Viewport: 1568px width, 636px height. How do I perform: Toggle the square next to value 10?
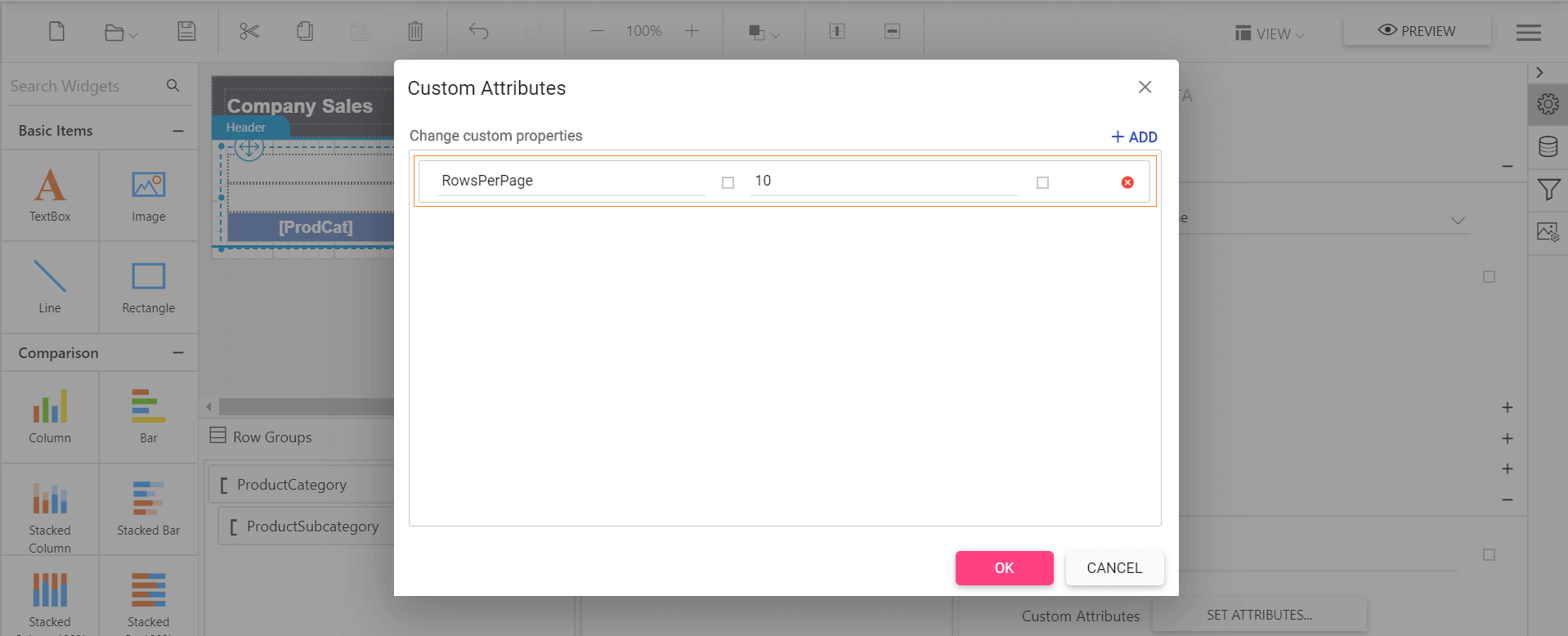tap(1042, 182)
